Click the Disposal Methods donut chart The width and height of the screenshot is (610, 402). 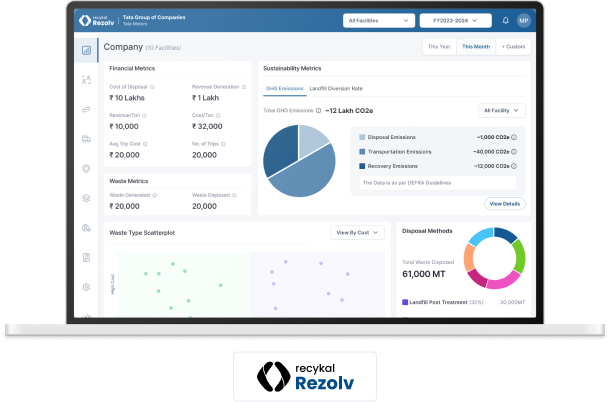494,258
